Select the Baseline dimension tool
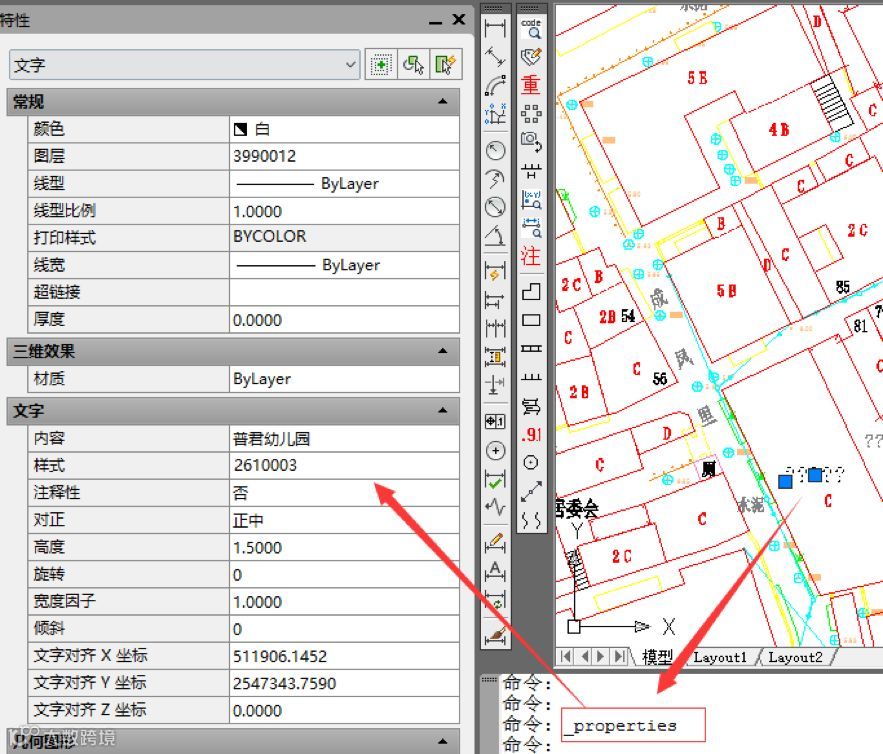883x754 pixels. 495,300
